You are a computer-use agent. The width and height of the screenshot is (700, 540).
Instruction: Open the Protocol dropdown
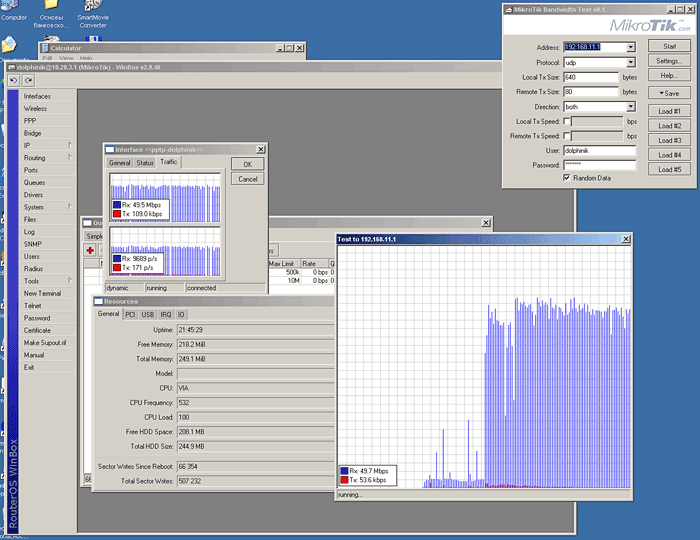pyautogui.click(x=630, y=62)
